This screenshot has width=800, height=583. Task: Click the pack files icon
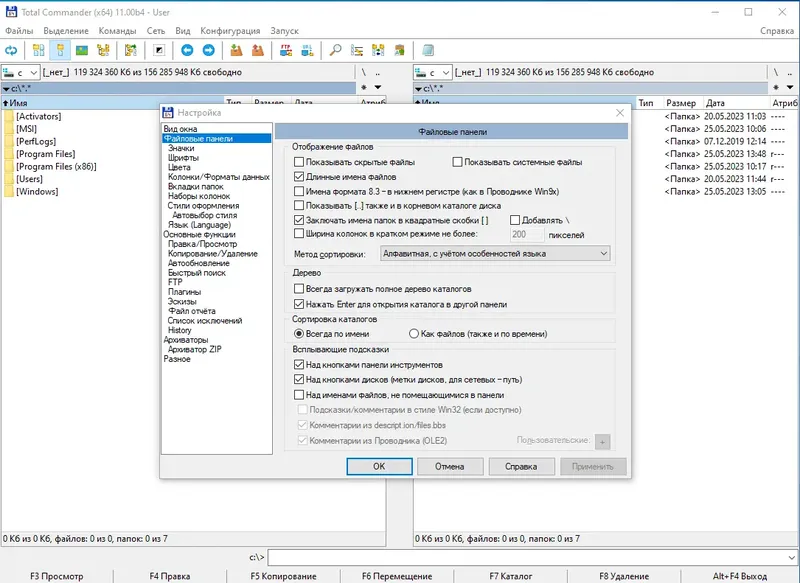236,50
